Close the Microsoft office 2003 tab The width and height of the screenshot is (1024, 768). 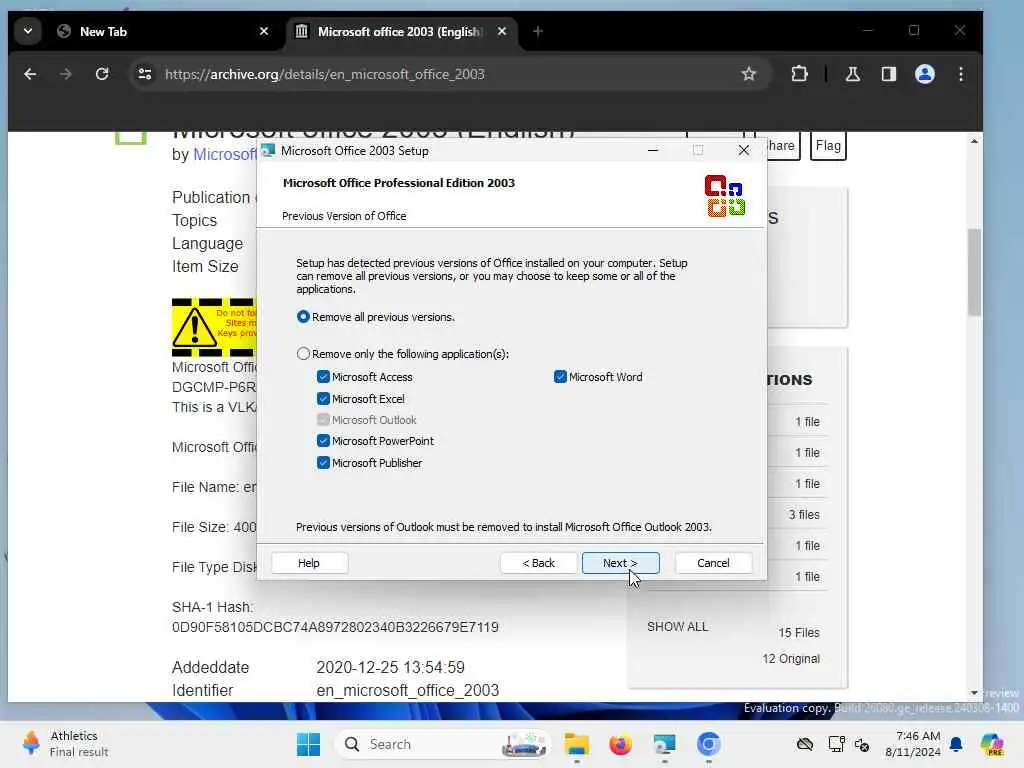point(502,31)
